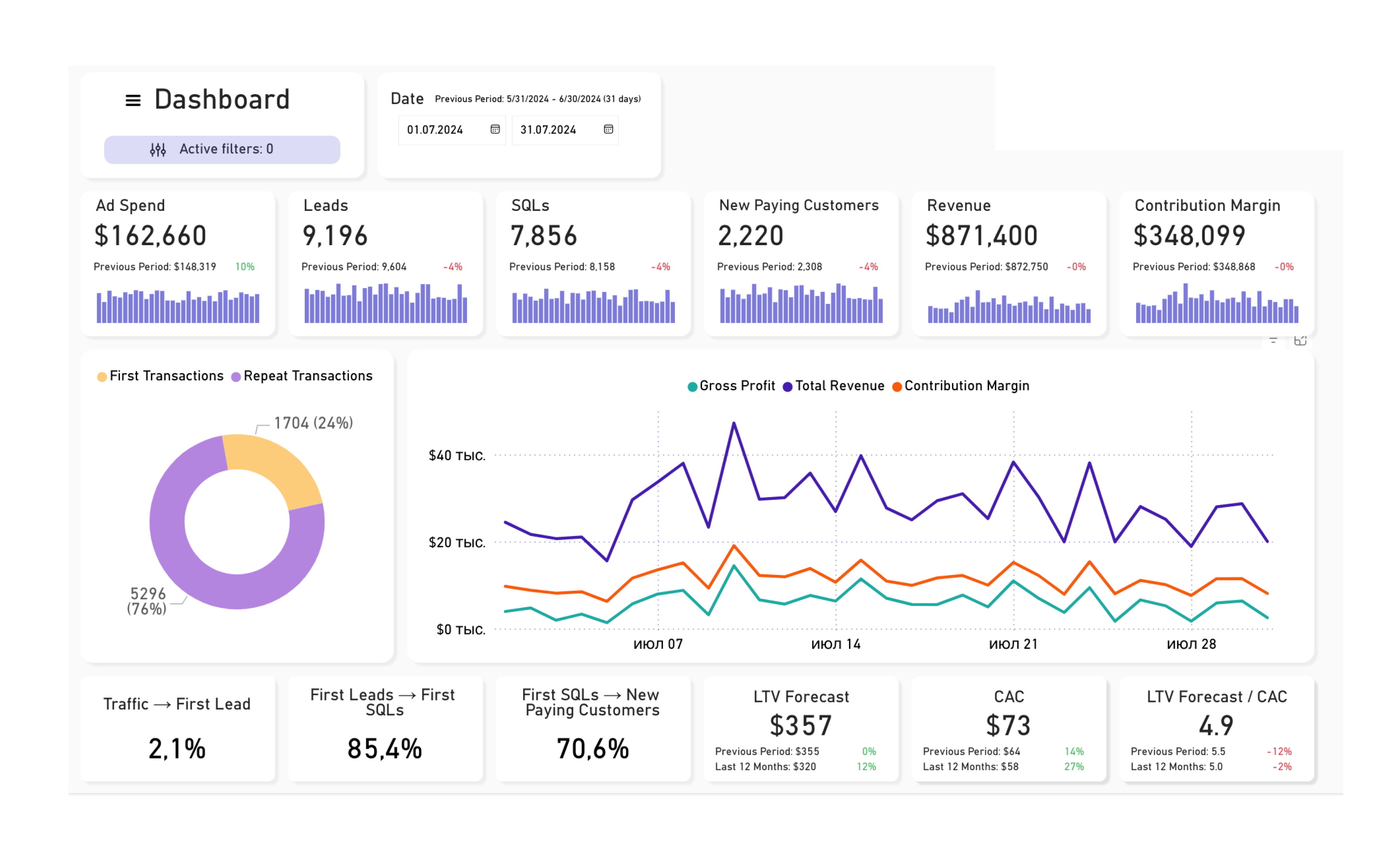Click the Contribution Margin card sparkline
Viewport: 1400px width, 850px height.
point(1217,303)
